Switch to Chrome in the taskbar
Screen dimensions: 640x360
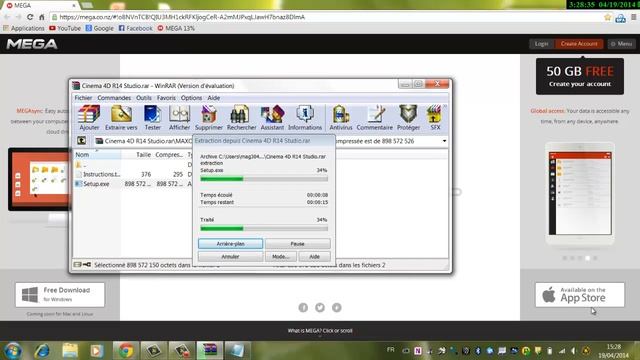(x=125, y=351)
